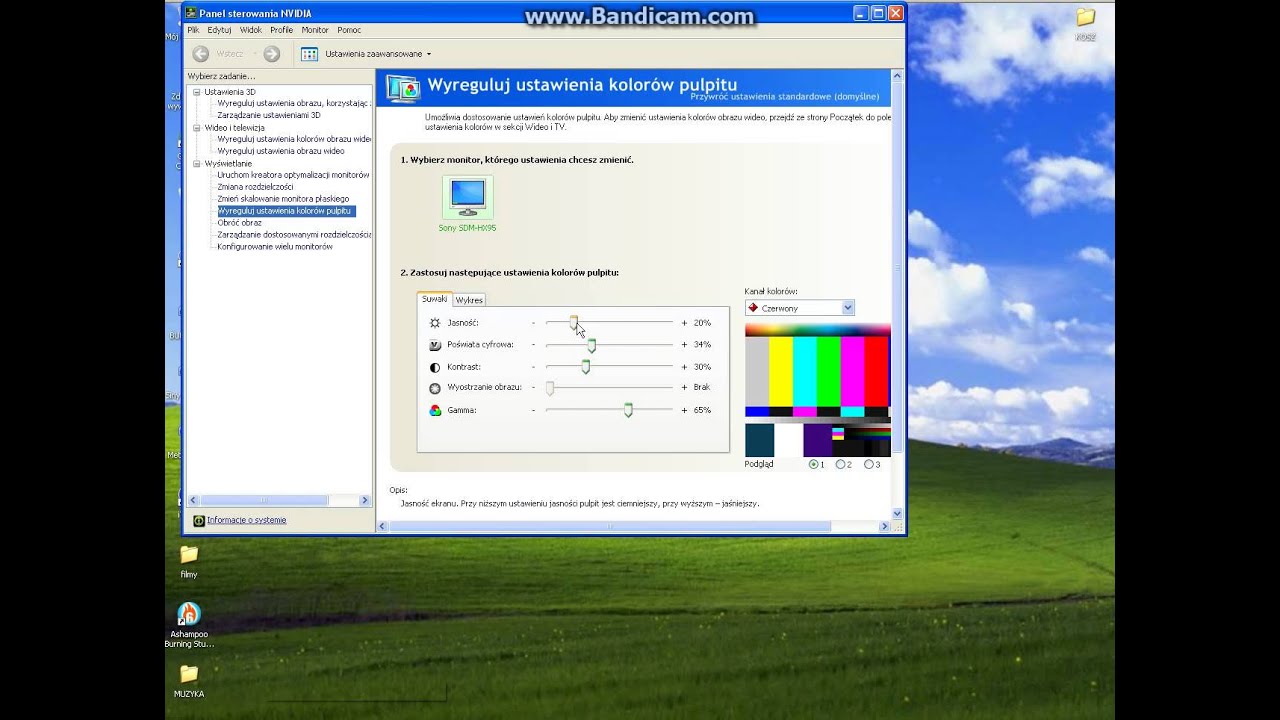
Task: Click the Wstecz back button label
Action: [x=229, y=54]
